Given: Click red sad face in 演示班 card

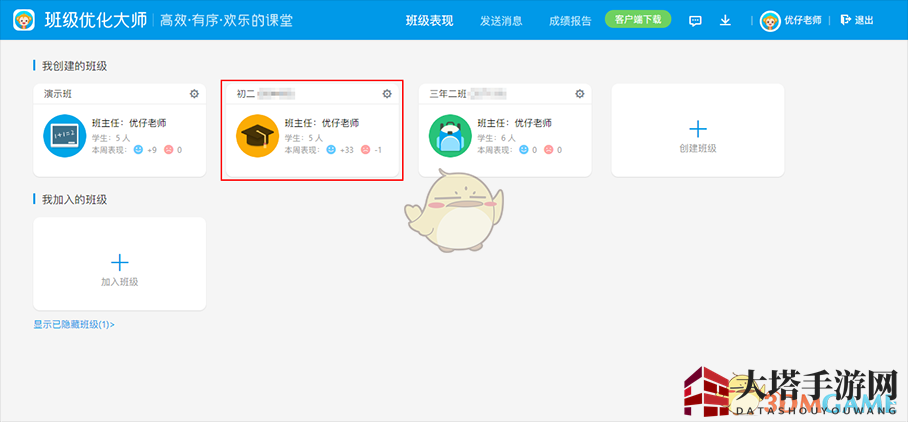Looking at the screenshot, I should [x=168, y=150].
